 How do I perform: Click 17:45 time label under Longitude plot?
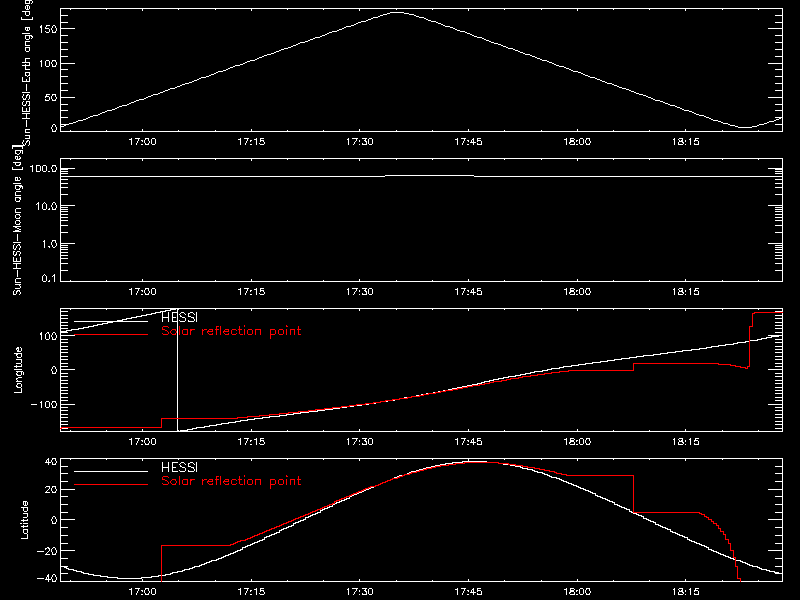click(468, 442)
